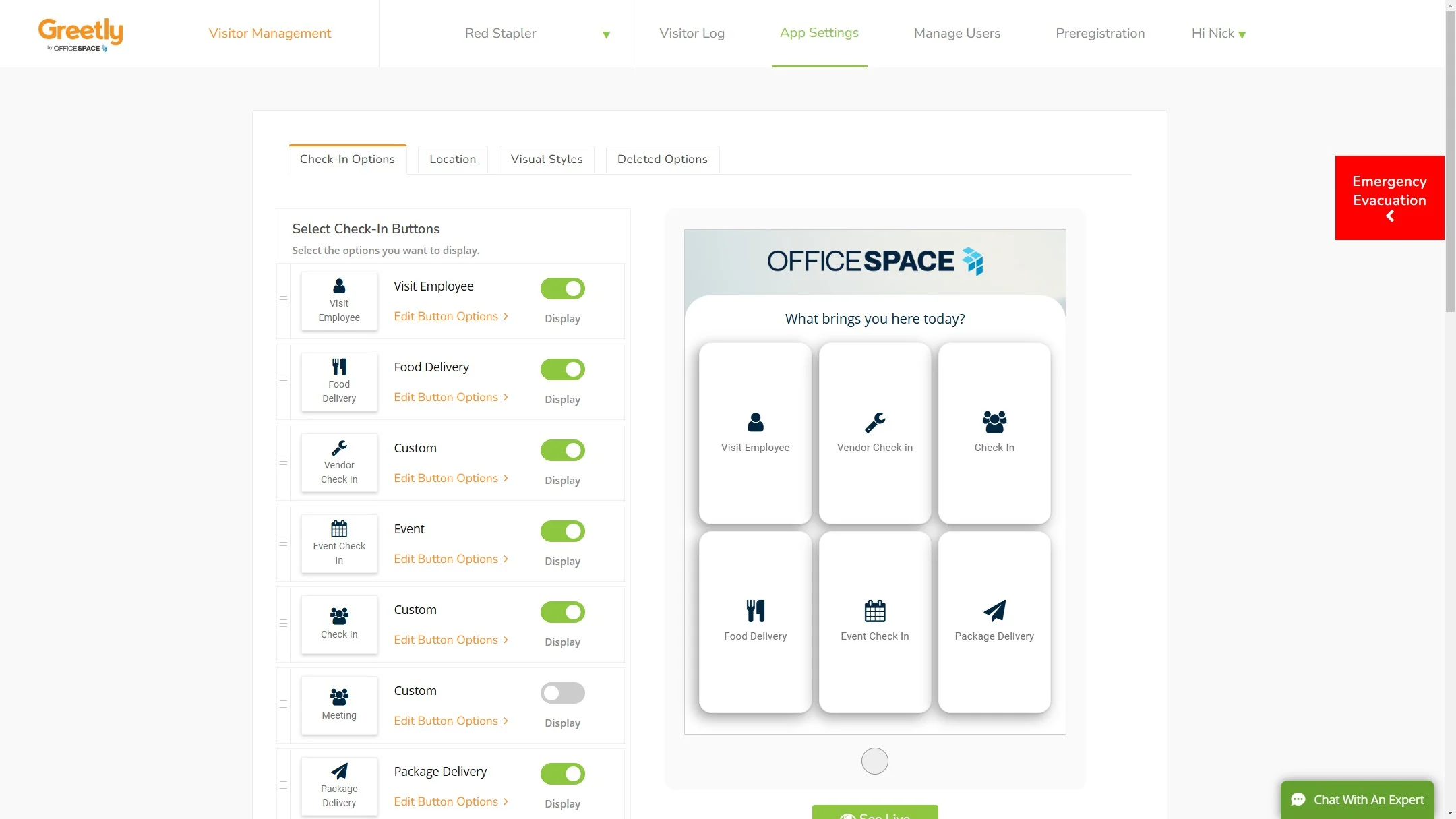Disable the Visit Employee display toggle
This screenshot has height=819, width=1456.
[562, 289]
